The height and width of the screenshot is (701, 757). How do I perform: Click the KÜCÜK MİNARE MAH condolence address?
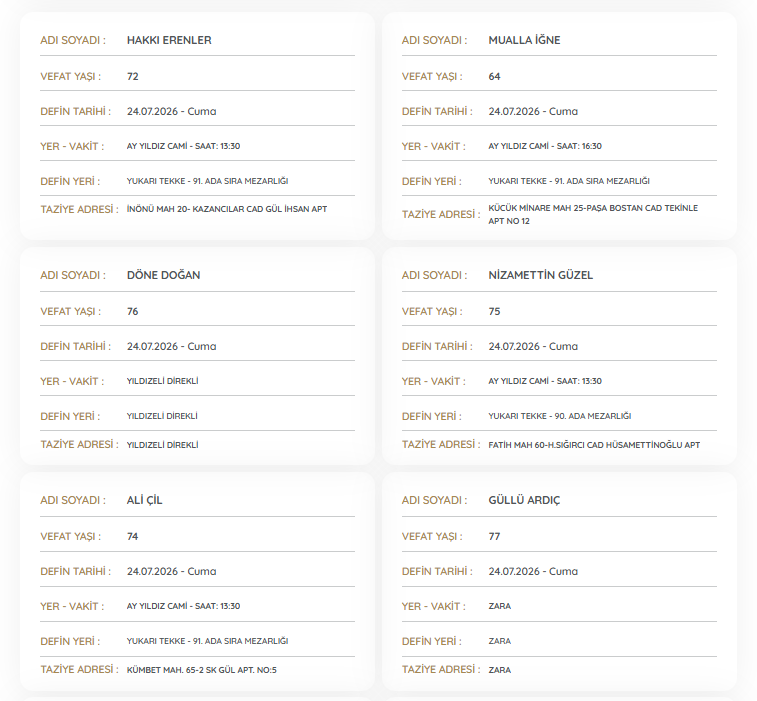(x=593, y=214)
